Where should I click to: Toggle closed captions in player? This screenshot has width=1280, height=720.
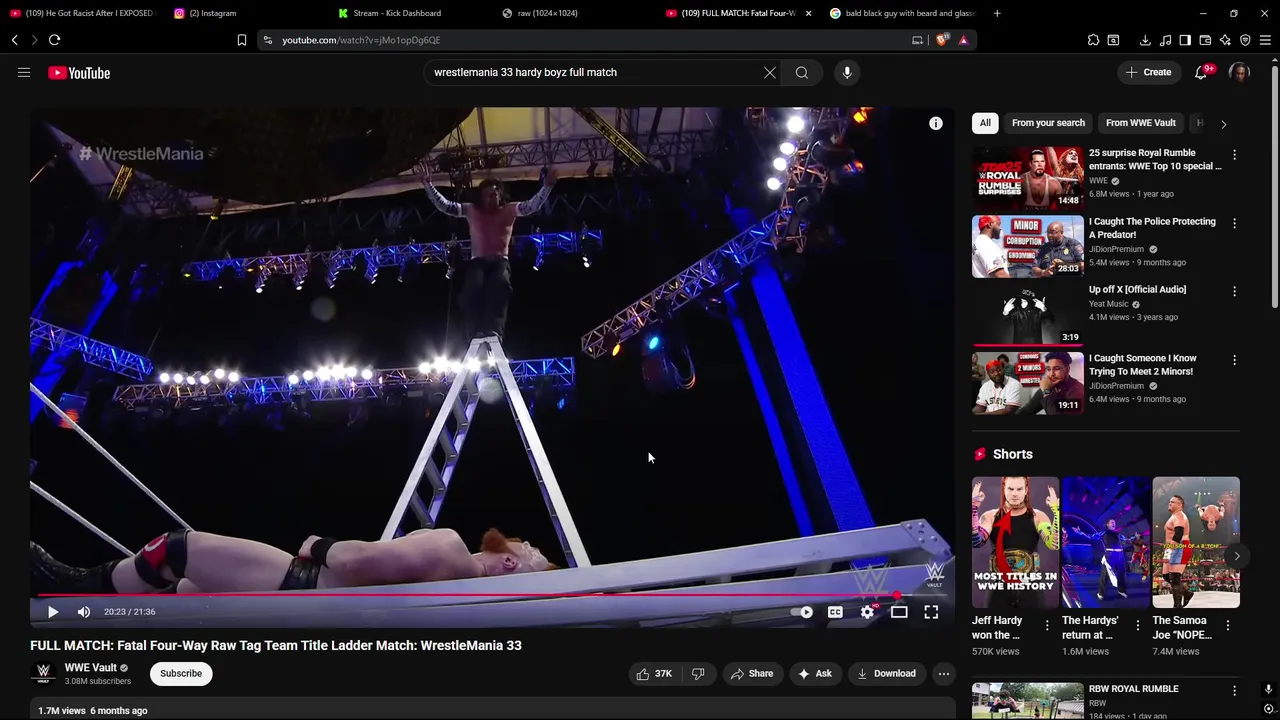(x=835, y=612)
